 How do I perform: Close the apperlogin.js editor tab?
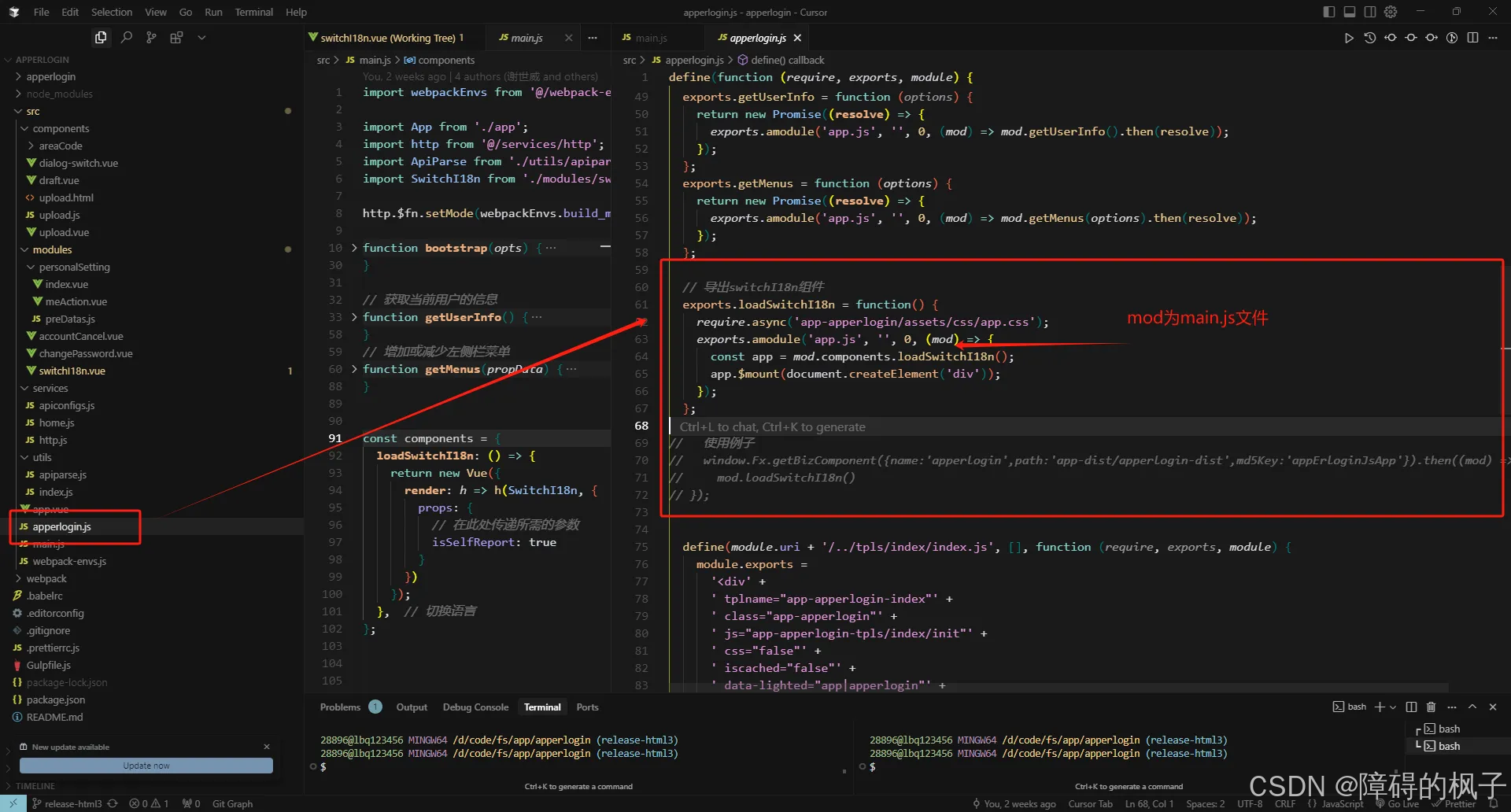point(797,38)
